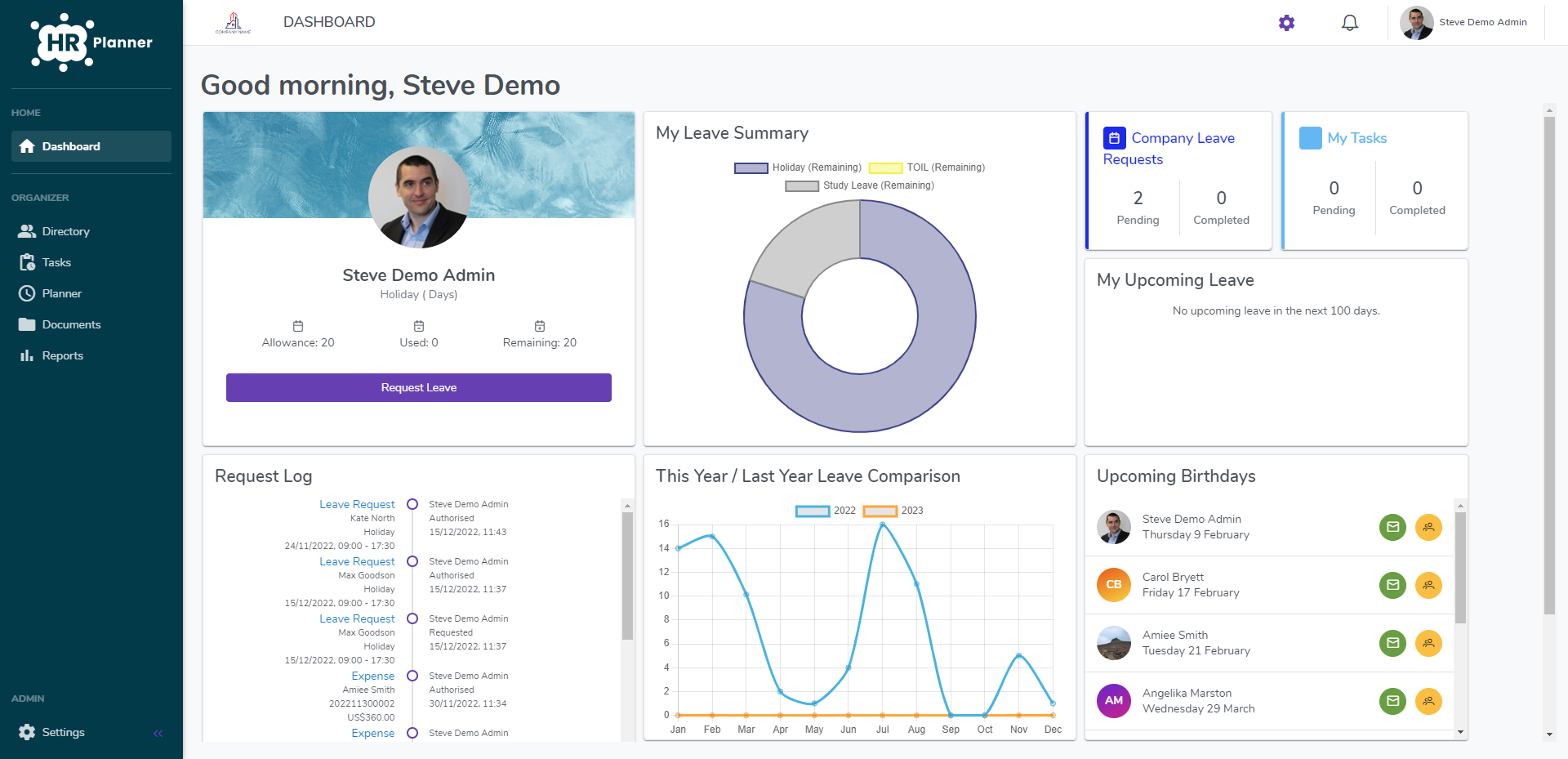Open the Planner via its sidebar icon

click(x=26, y=293)
